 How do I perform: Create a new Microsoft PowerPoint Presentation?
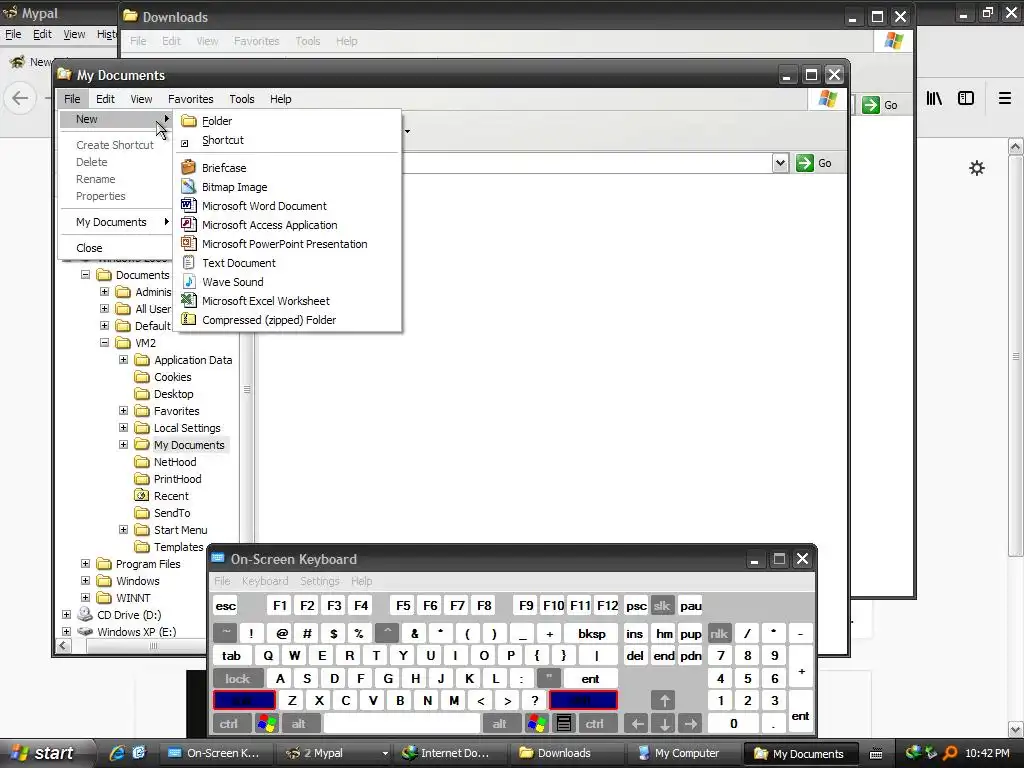tap(287, 244)
